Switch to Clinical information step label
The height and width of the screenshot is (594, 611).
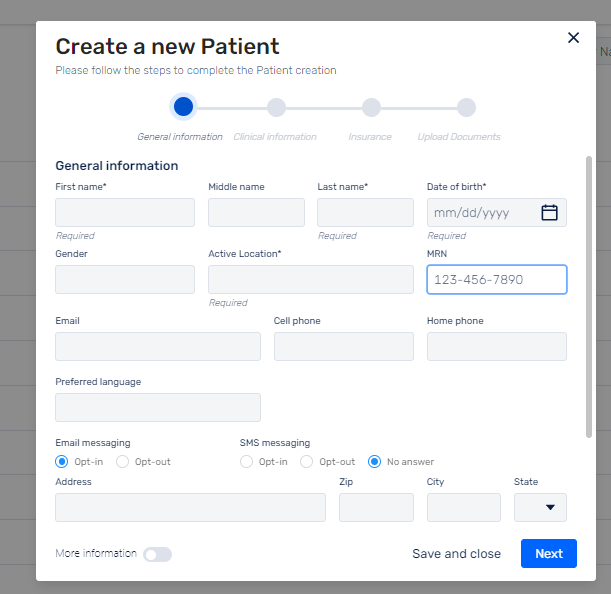click(x=275, y=137)
